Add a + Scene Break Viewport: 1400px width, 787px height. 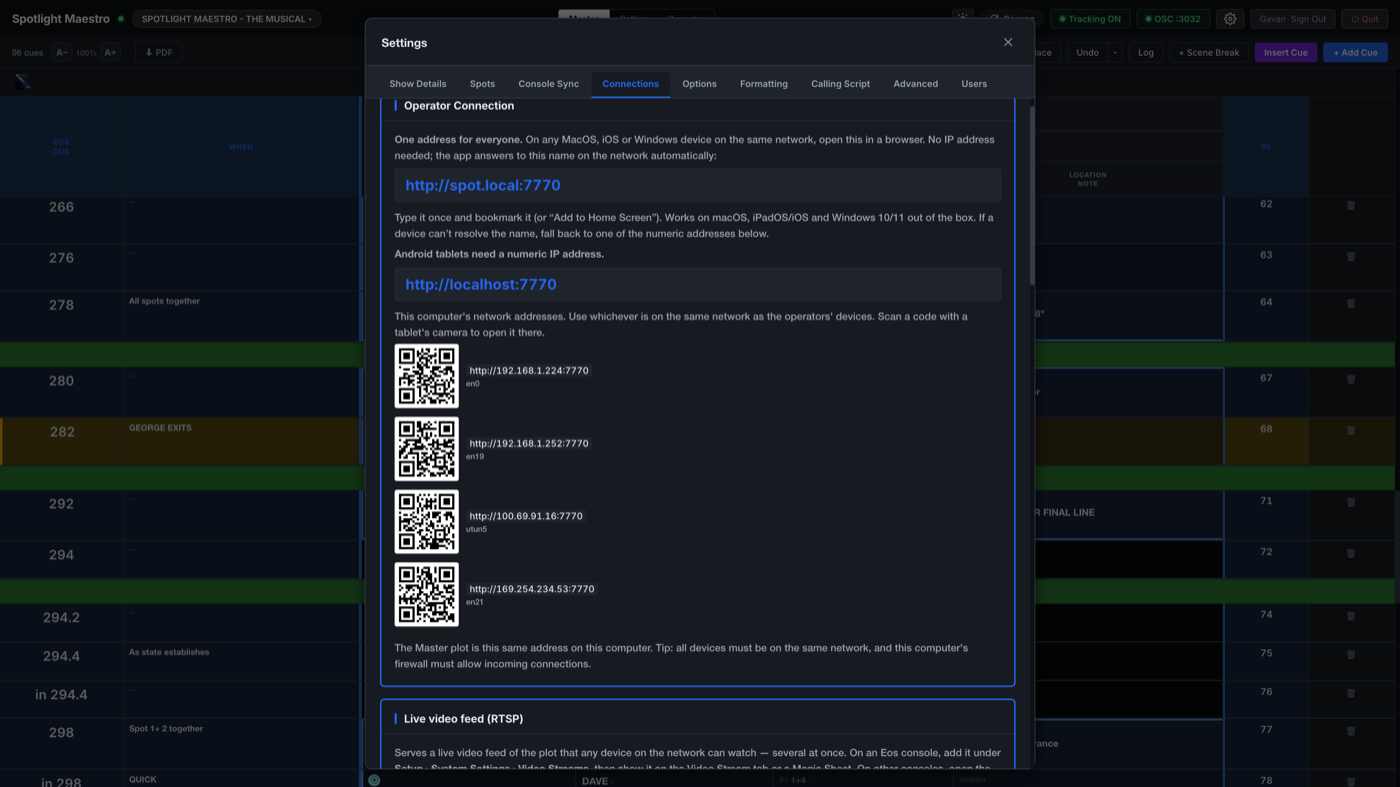pos(1208,52)
